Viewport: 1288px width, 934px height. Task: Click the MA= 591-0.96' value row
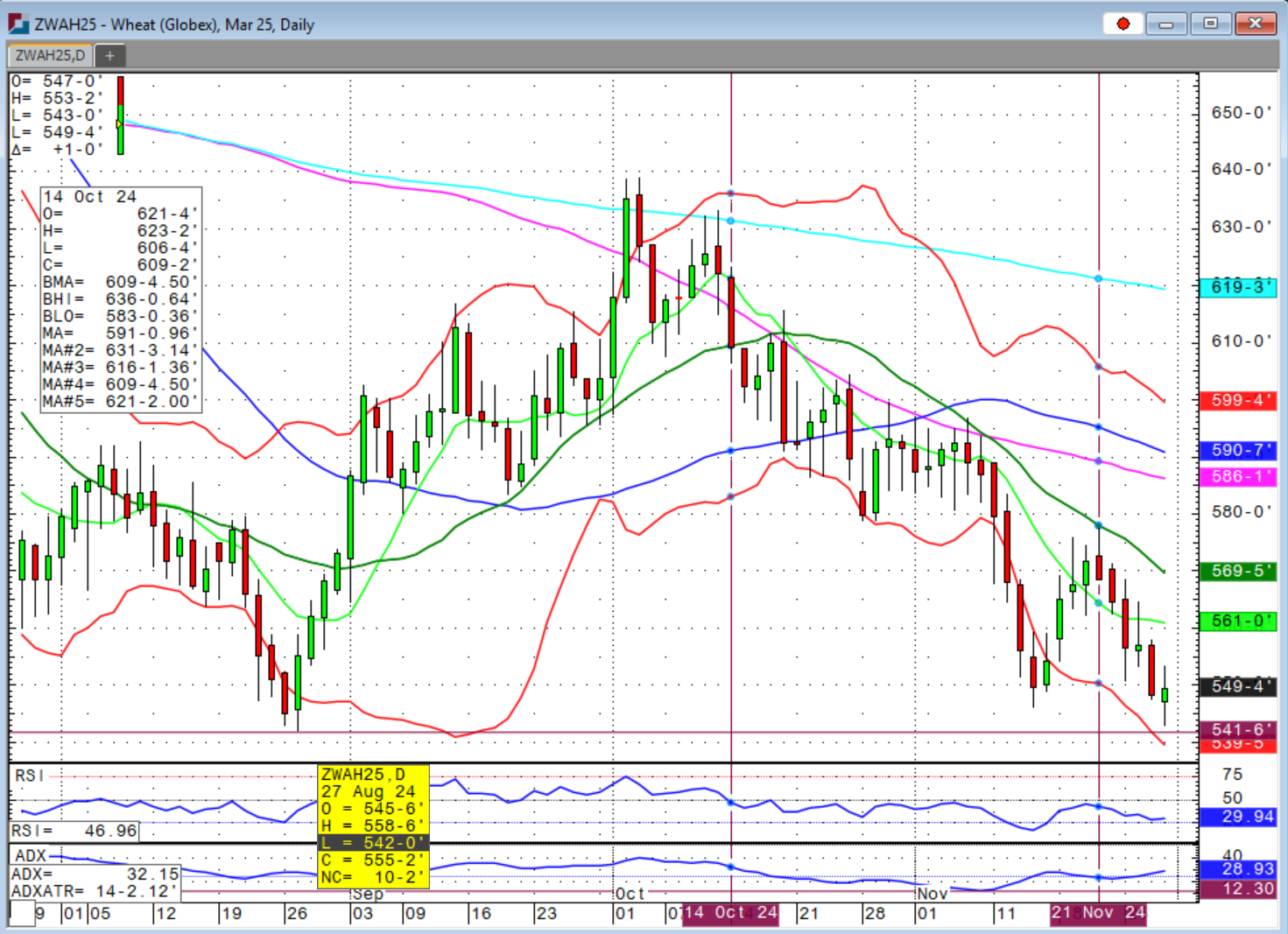point(121,334)
